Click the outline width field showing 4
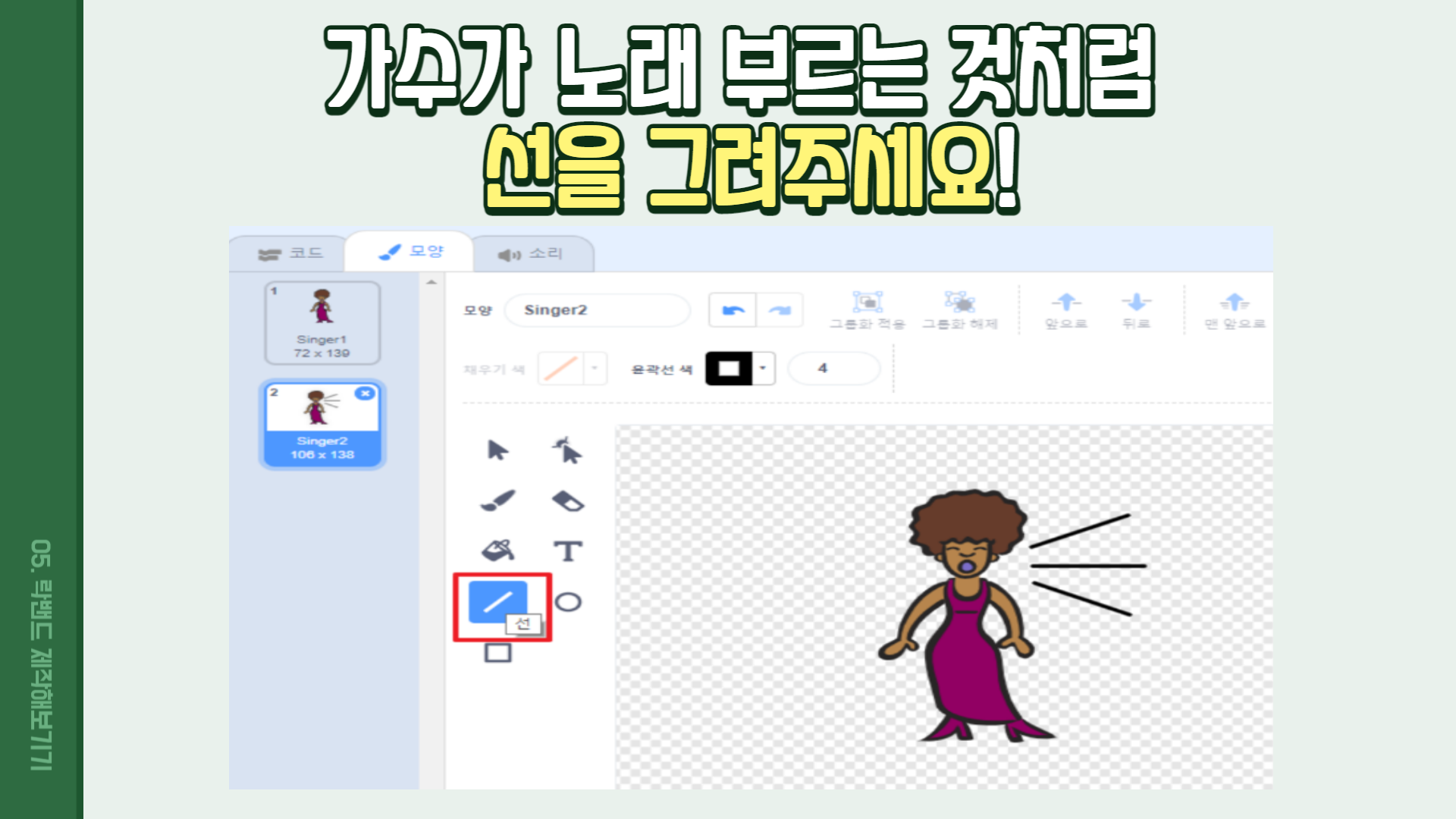This screenshot has height=819, width=1456. point(833,369)
